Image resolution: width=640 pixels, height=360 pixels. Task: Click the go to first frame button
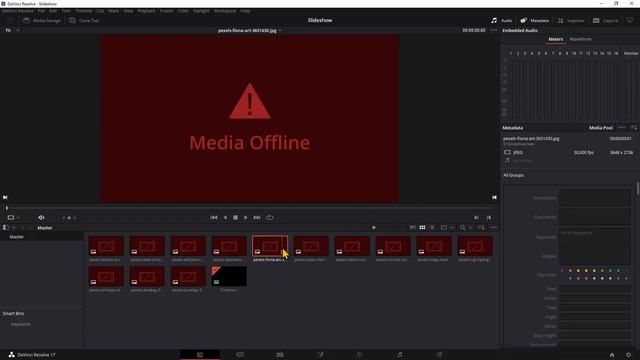(214, 218)
